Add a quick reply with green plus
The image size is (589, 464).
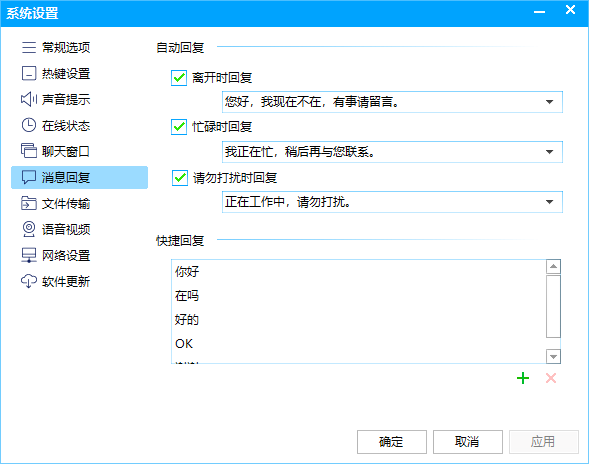click(x=523, y=378)
